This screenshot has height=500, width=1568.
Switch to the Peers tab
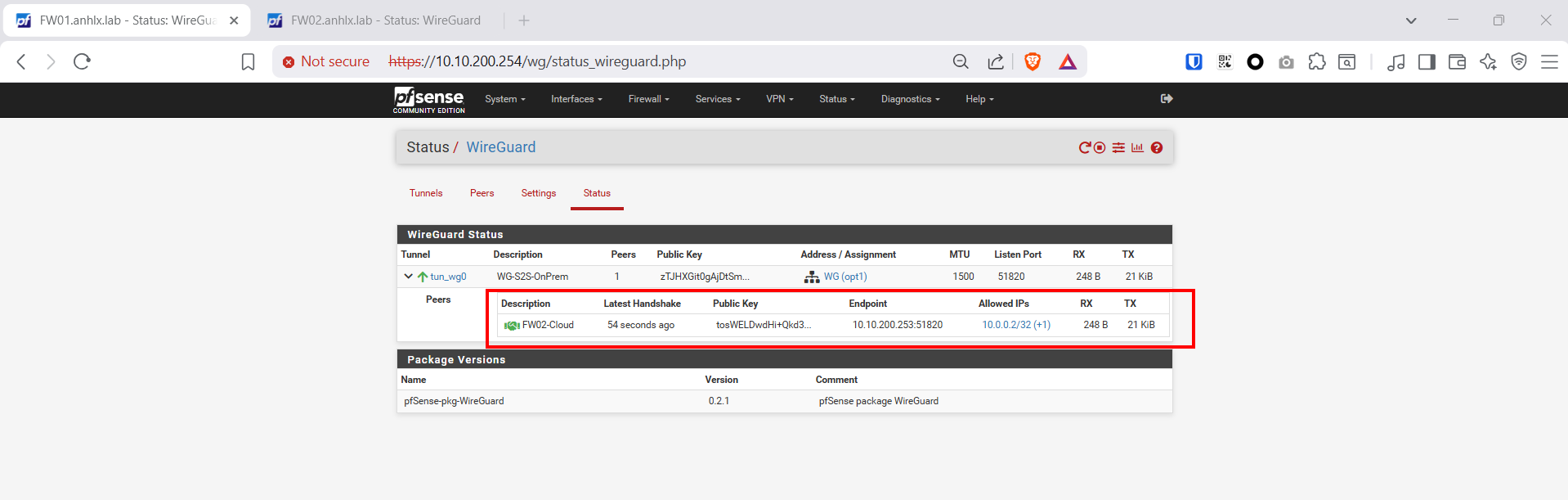[482, 193]
